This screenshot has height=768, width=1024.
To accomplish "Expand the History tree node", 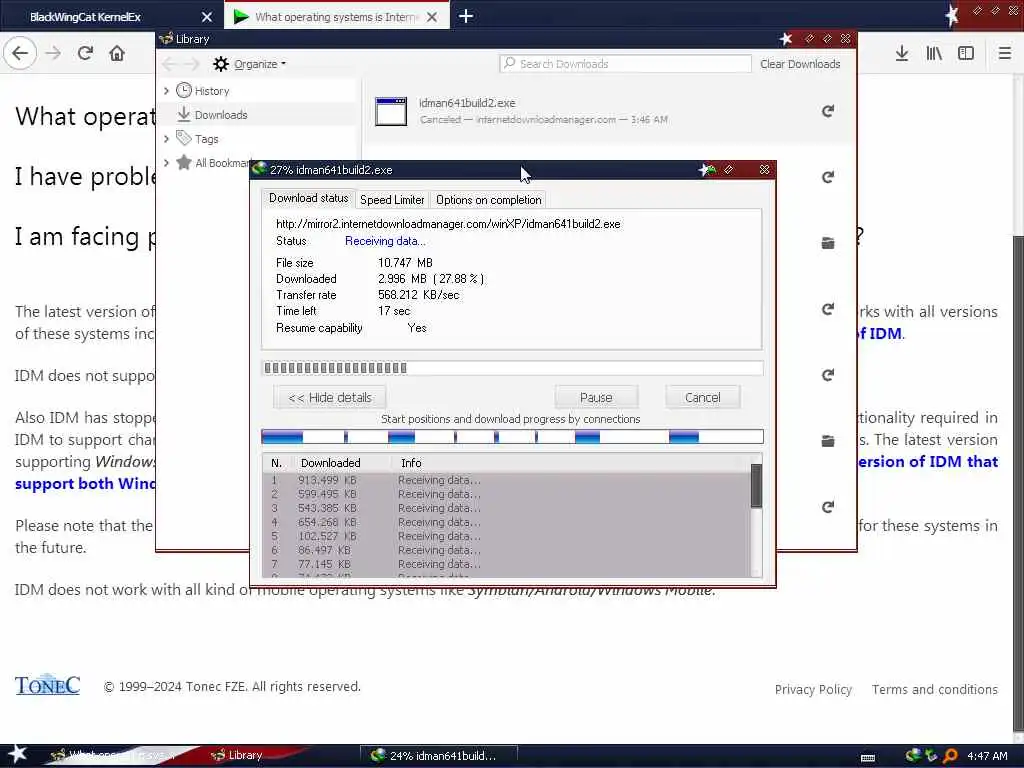I will 167,91.
